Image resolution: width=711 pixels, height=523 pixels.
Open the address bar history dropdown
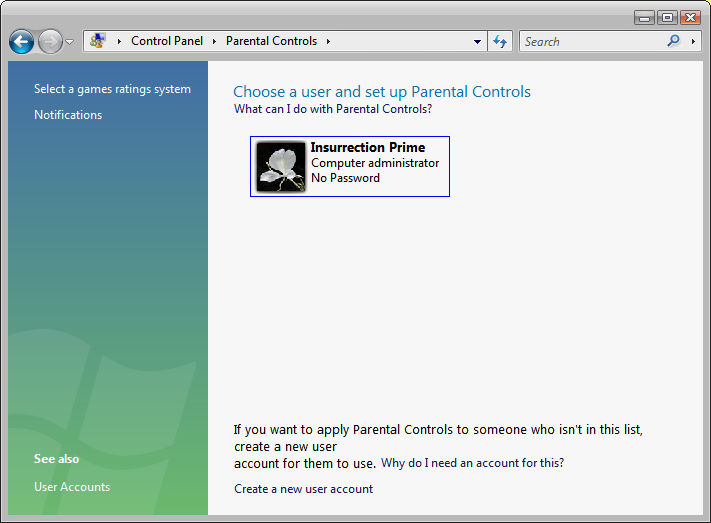coord(477,42)
